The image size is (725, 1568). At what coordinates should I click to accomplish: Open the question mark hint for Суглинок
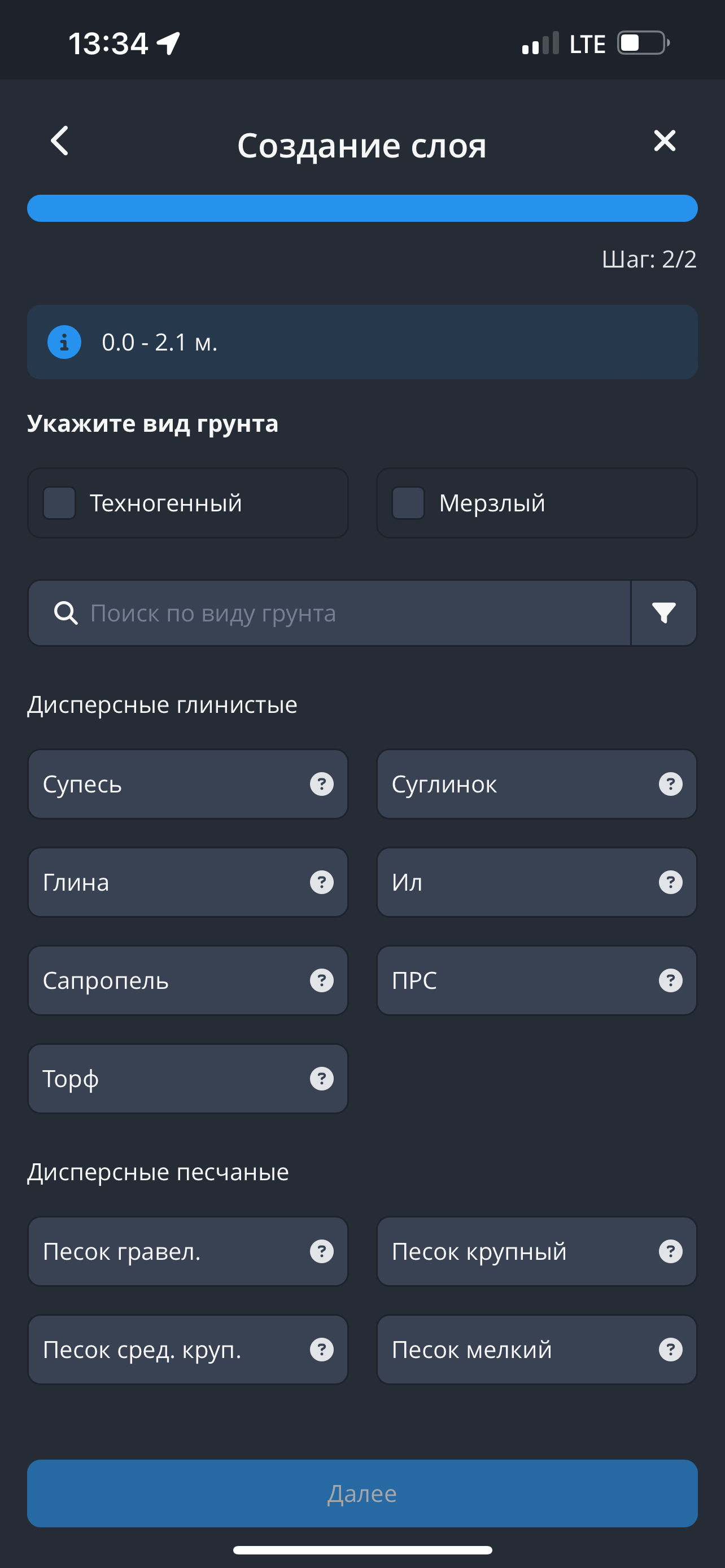[x=670, y=784]
